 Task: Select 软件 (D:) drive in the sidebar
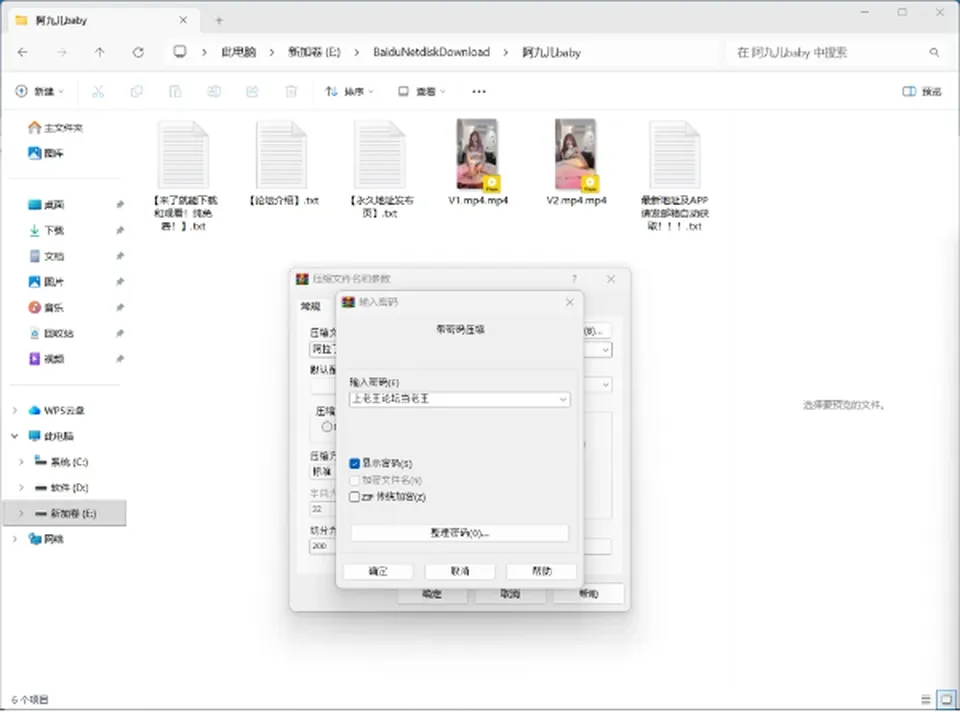(61, 487)
